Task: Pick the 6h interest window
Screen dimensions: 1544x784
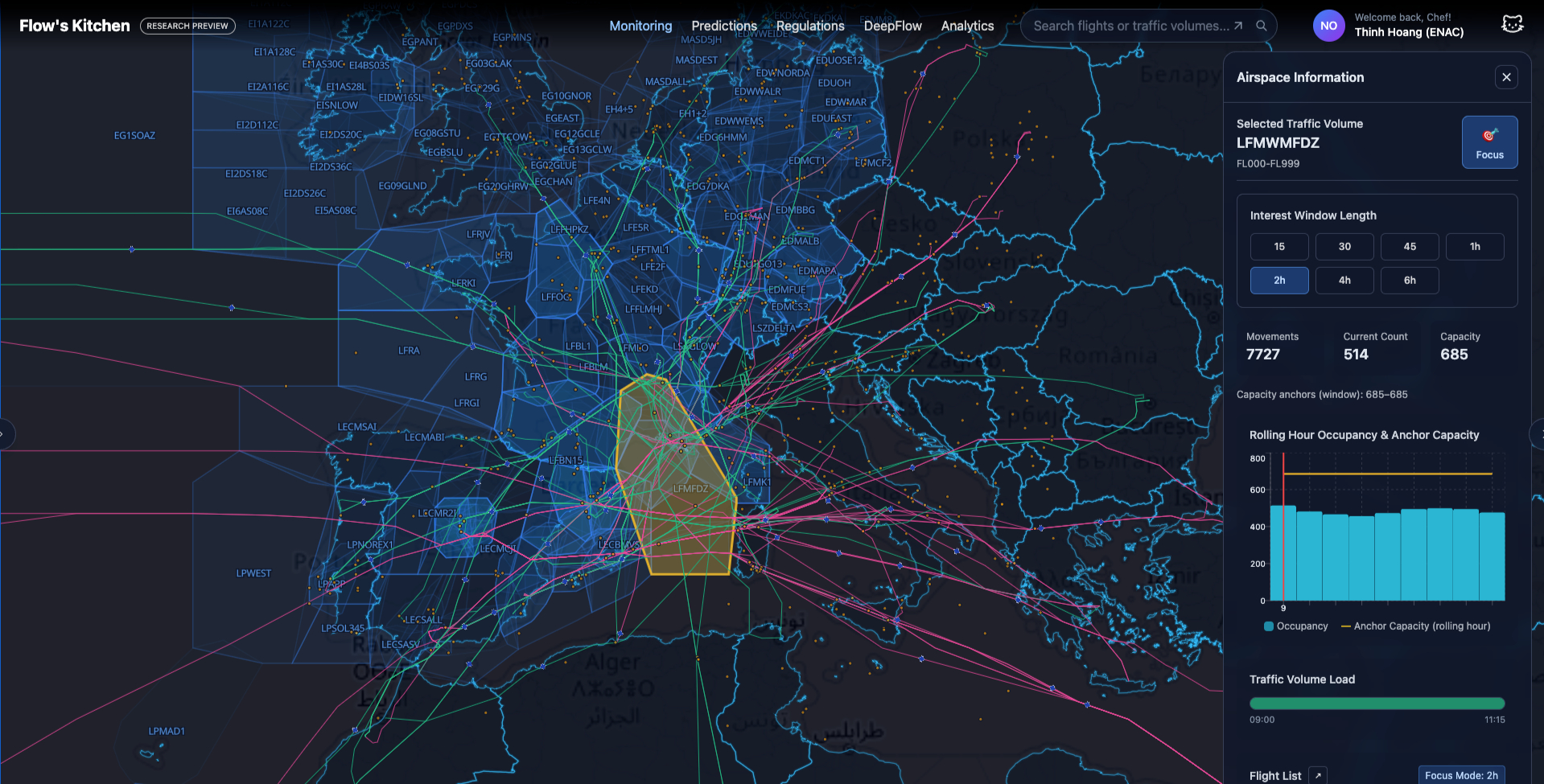Action: [x=1410, y=281]
